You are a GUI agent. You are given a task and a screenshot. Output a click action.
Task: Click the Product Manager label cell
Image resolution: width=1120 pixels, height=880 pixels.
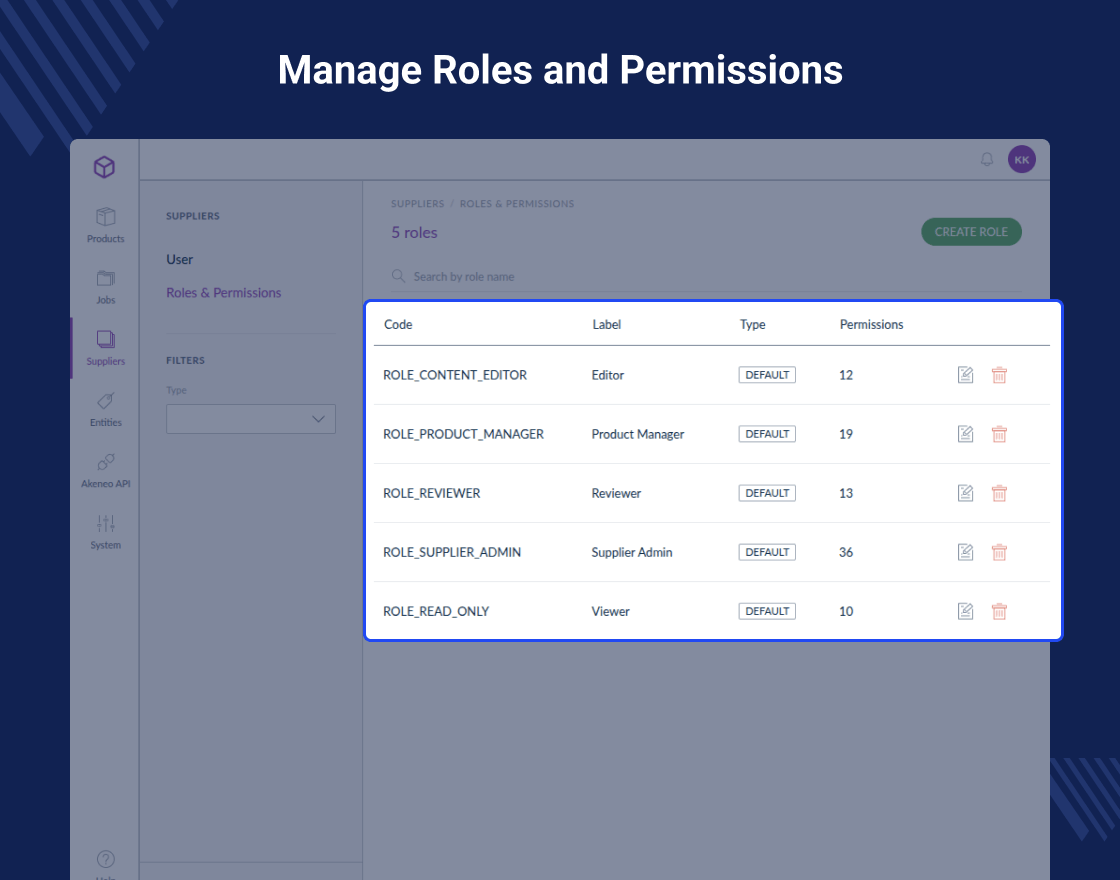point(638,434)
